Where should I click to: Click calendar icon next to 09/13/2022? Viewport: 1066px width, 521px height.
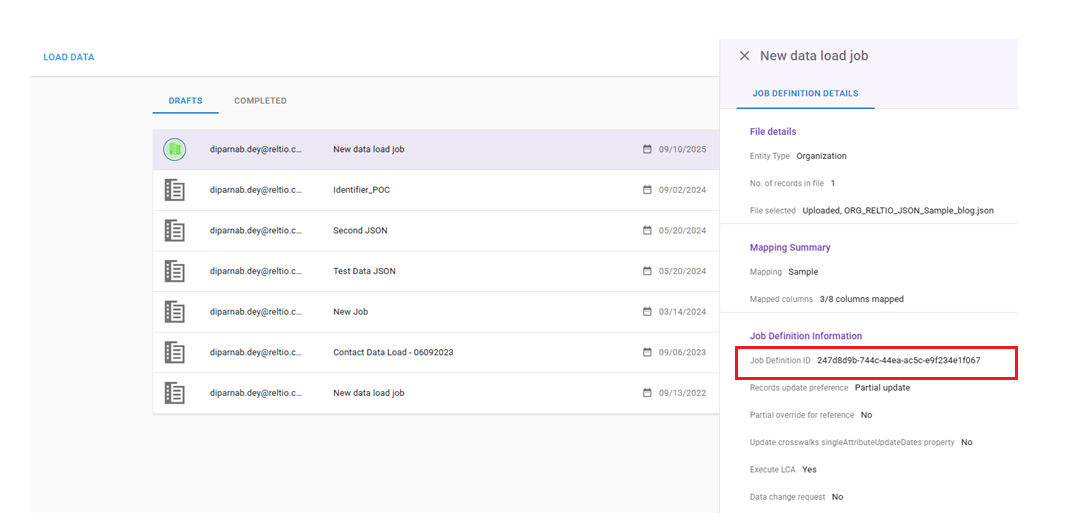[x=647, y=393]
